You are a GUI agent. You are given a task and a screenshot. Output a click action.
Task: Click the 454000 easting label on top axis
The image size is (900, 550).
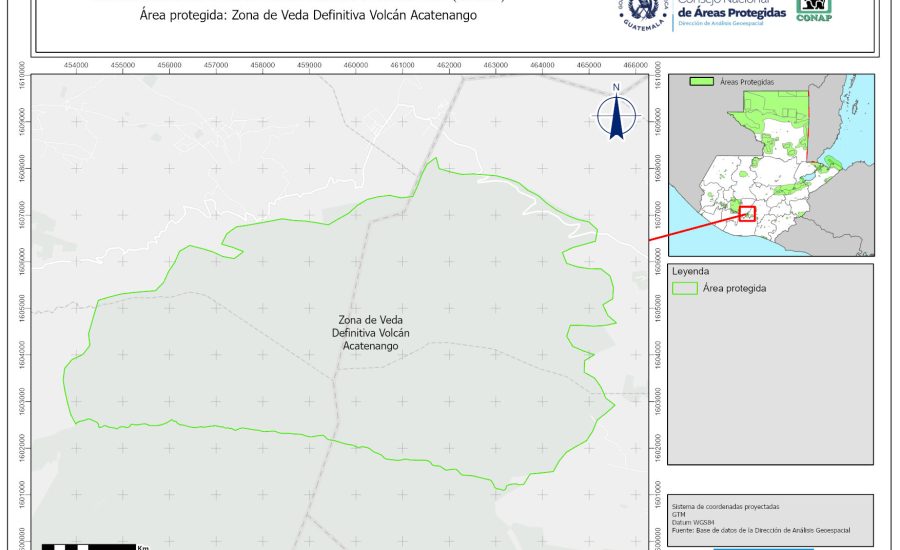(x=76, y=65)
